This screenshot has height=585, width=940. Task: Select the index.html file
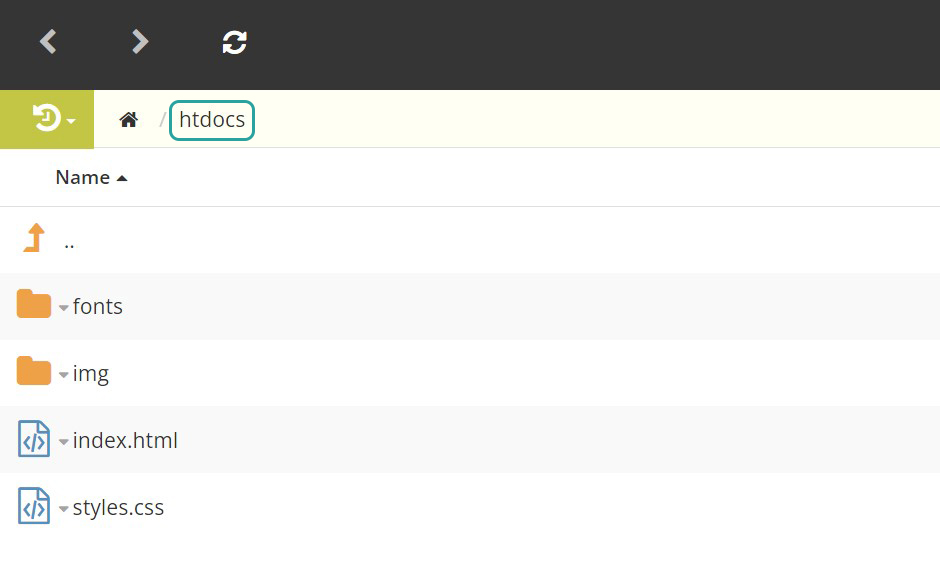[x=125, y=441]
